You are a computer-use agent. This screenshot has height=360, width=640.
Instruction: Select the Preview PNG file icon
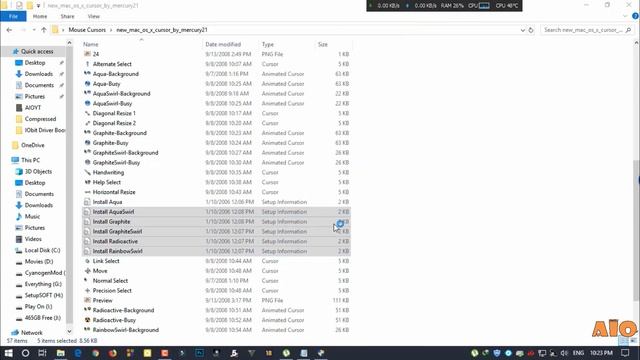(87, 300)
